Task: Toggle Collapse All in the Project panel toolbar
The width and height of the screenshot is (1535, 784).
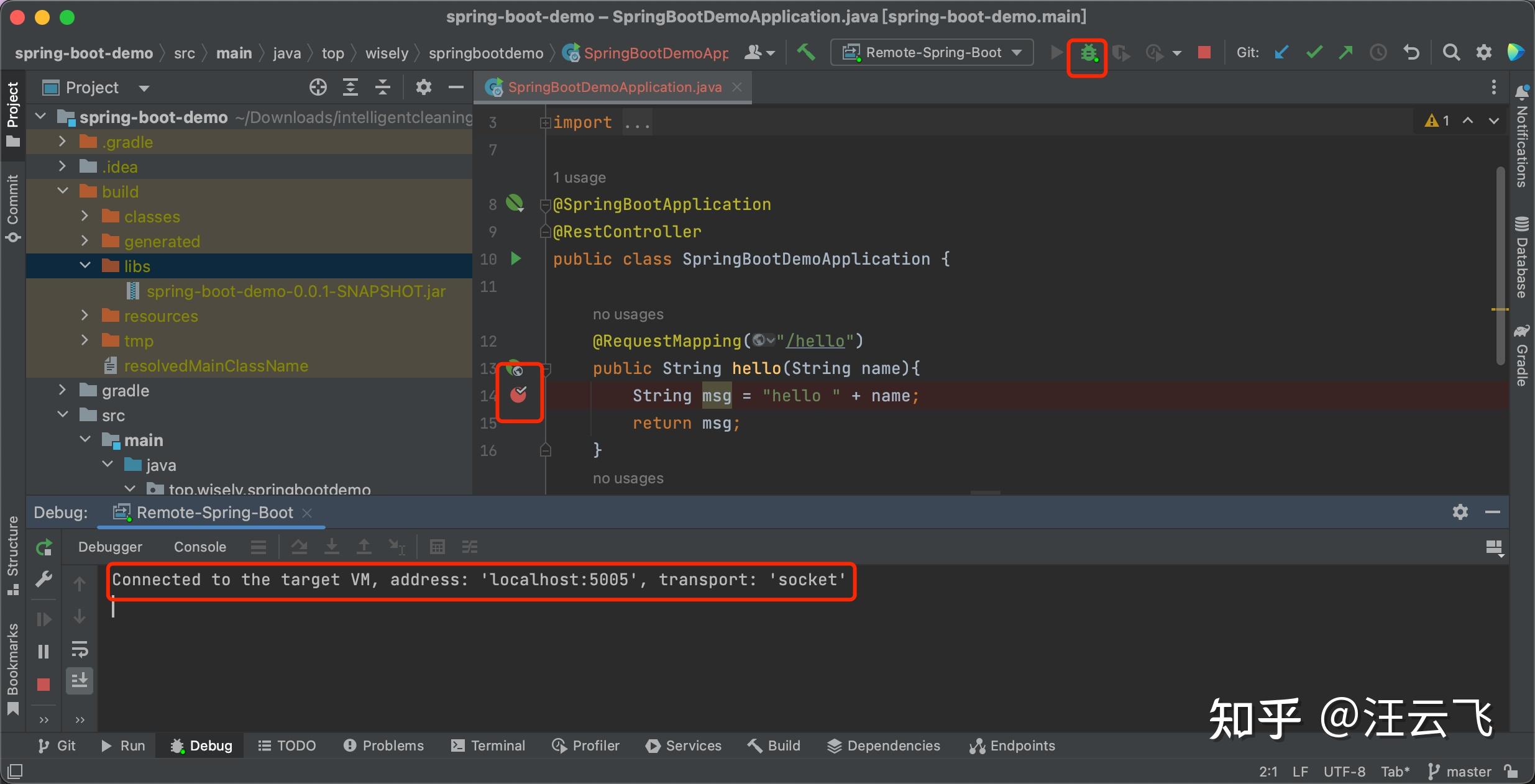Action: pos(383,87)
